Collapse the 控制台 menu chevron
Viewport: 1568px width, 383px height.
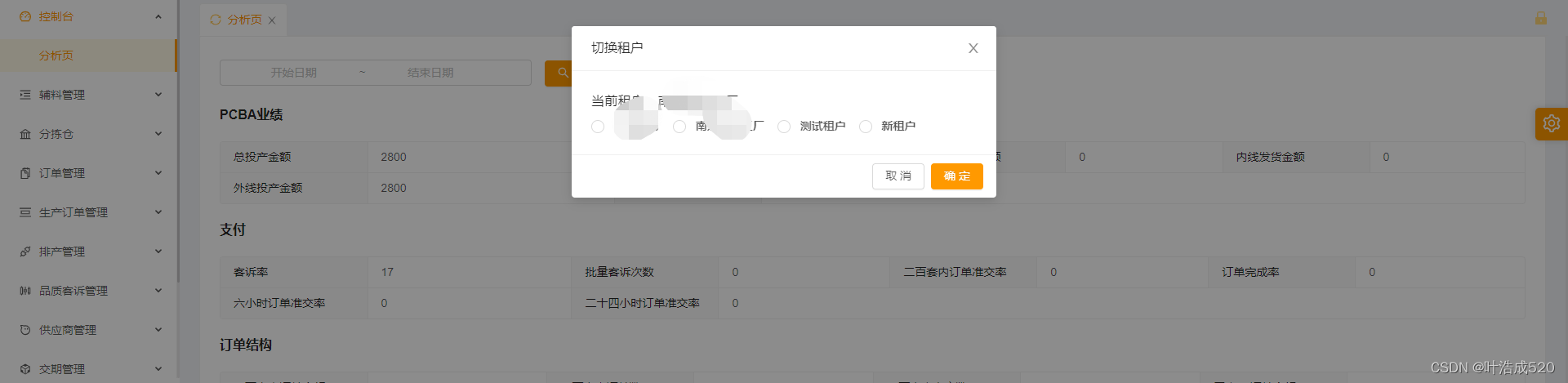coord(158,16)
